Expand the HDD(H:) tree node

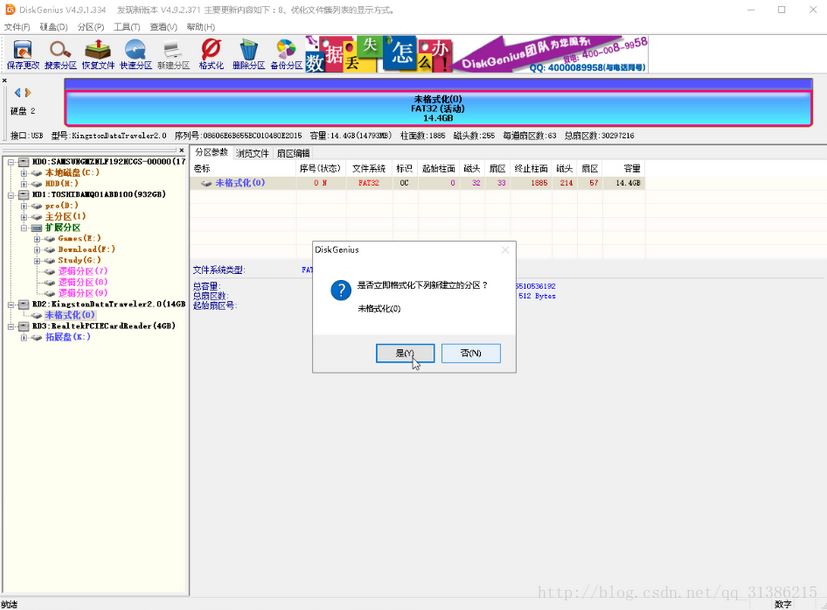(24, 184)
